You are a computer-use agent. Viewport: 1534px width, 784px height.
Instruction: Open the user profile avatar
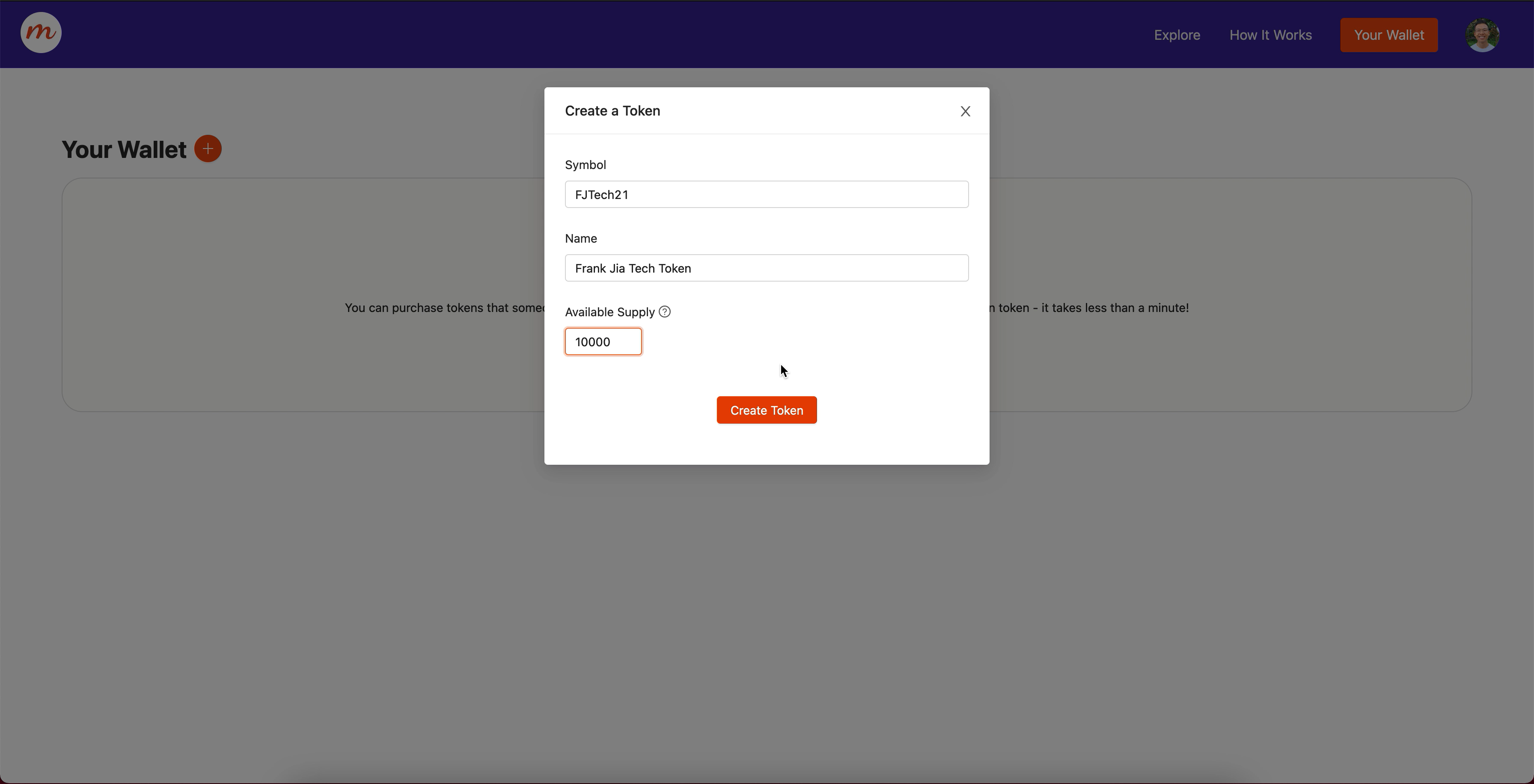(x=1482, y=35)
